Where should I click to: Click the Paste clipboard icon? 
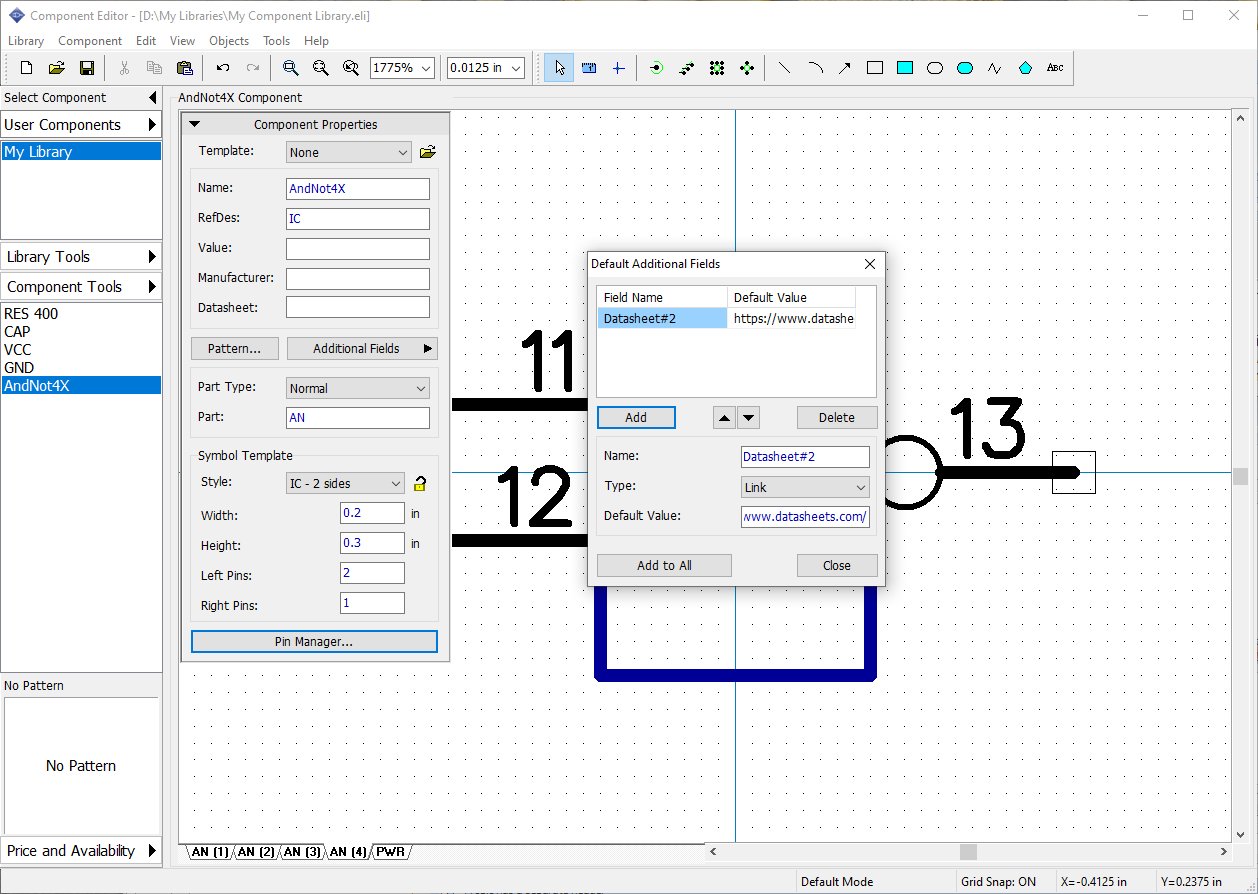click(184, 68)
